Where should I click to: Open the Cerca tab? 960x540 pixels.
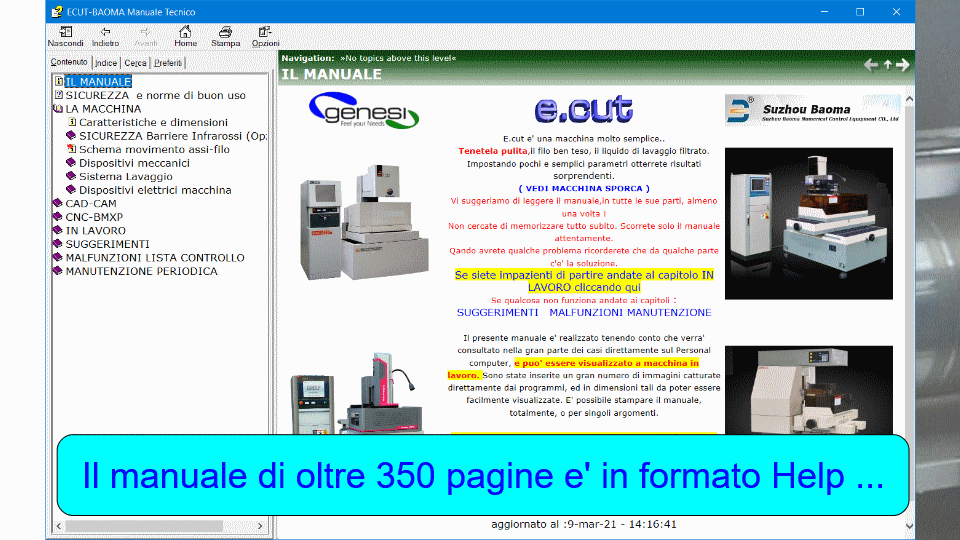tap(135, 63)
